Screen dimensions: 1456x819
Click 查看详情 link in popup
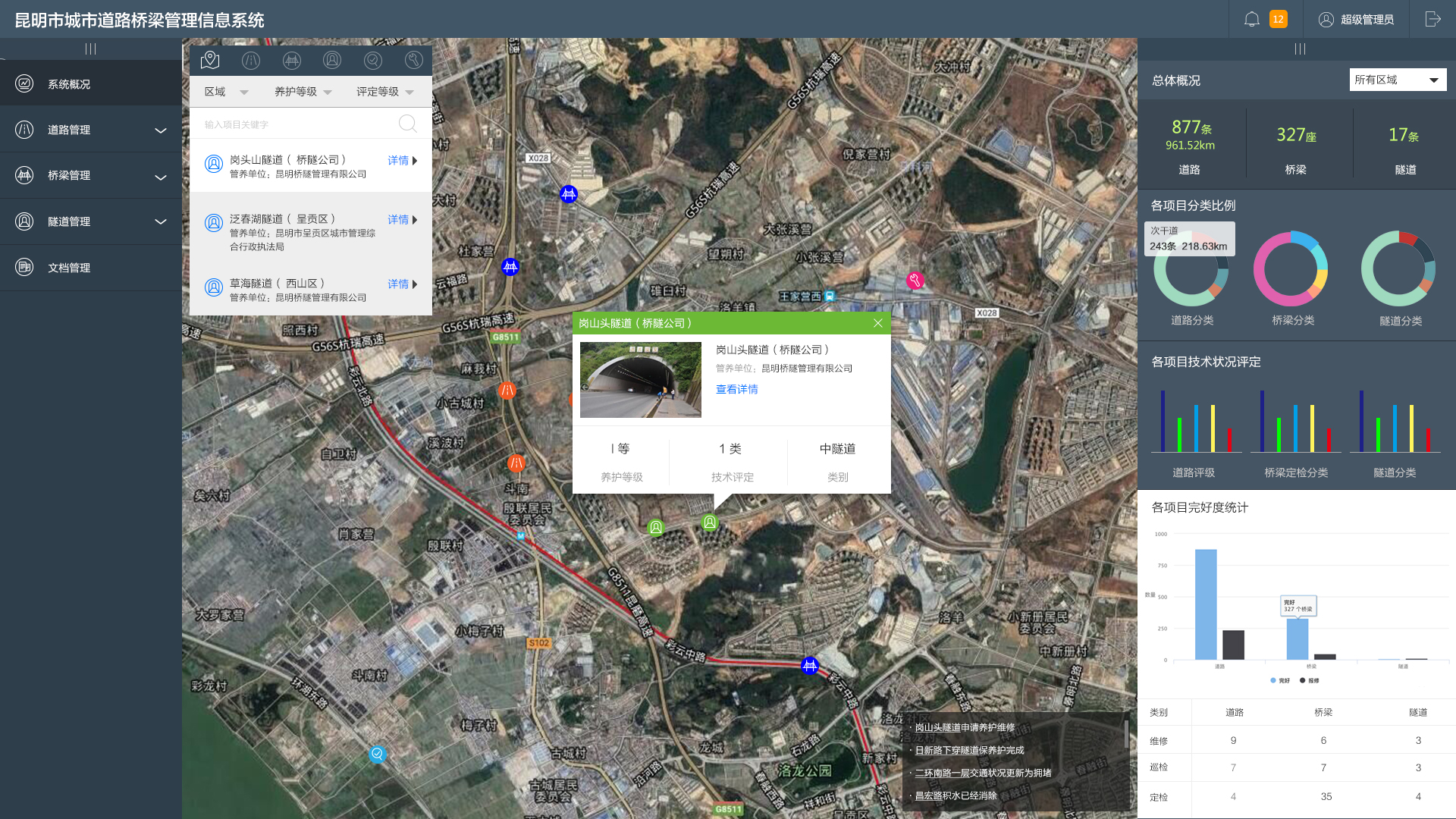pos(737,389)
